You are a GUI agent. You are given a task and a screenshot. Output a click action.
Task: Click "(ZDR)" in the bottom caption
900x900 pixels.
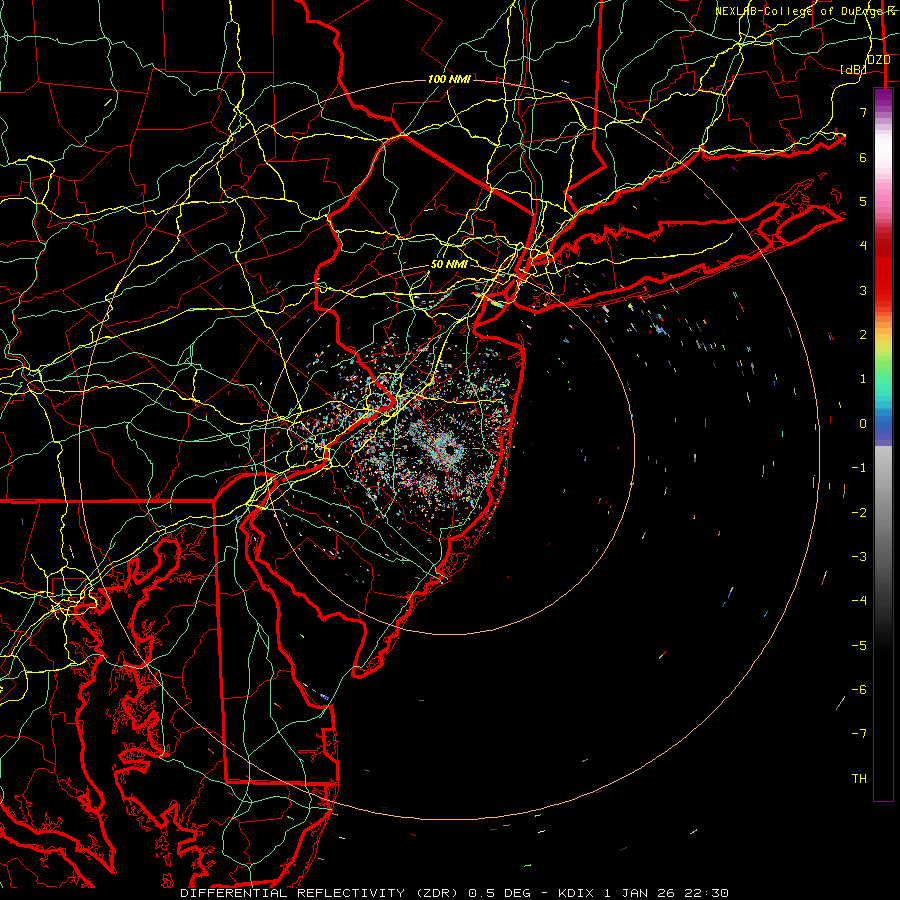pos(435,893)
